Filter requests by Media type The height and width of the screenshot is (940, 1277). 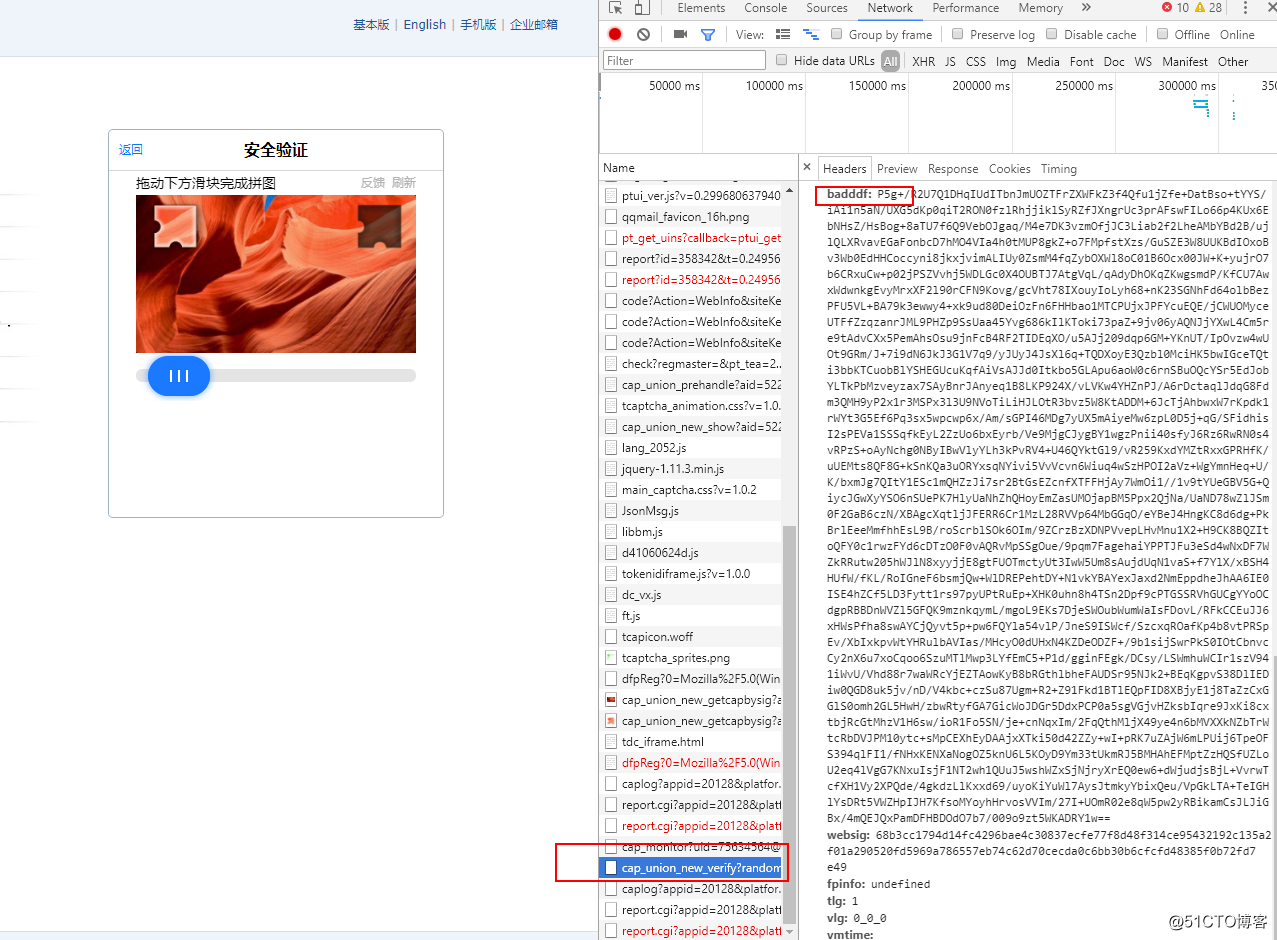tap(1043, 61)
